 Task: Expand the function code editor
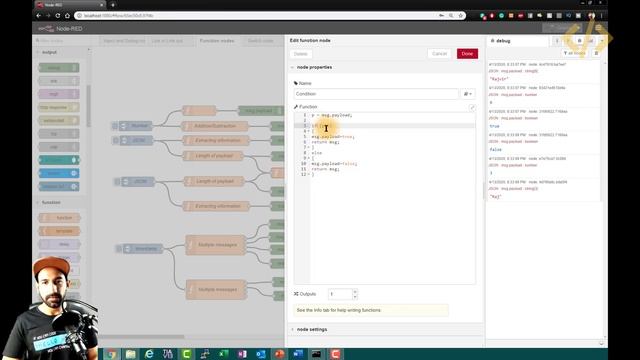472,107
